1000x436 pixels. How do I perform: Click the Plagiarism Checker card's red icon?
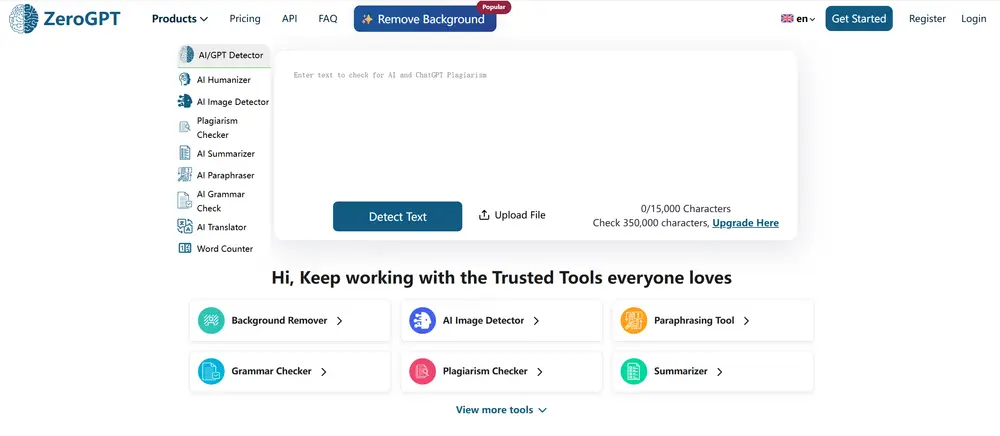coord(422,371)
